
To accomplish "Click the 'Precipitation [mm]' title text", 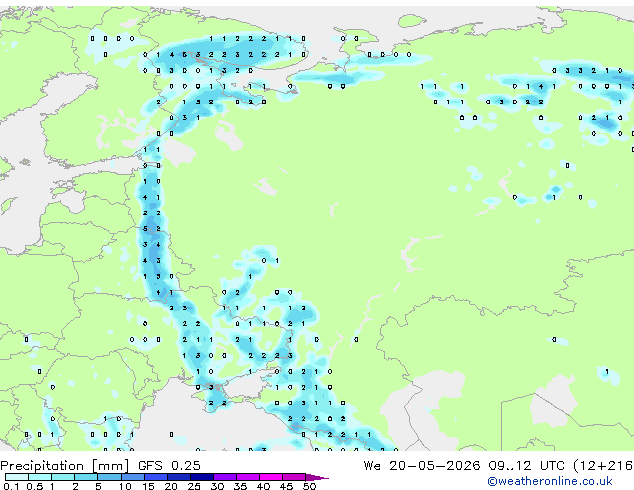I will pos(65,466).
